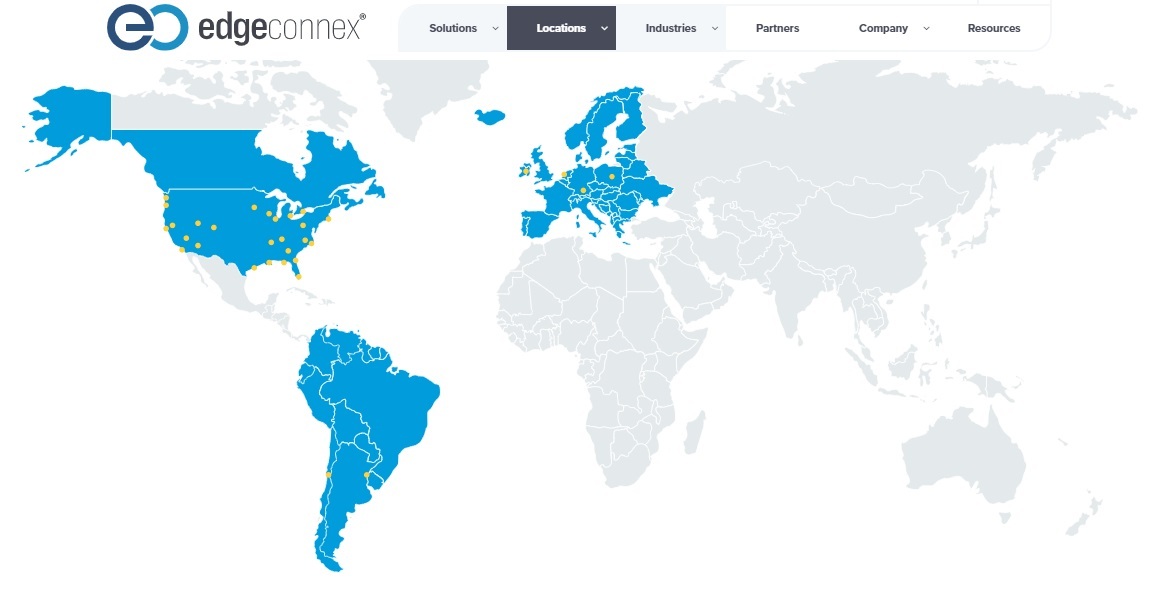The width and height of the screenshot is (1159, 589).
Task: Select the Chile west coast location marker
Action: pyautogui.click(x=328, y=474)
